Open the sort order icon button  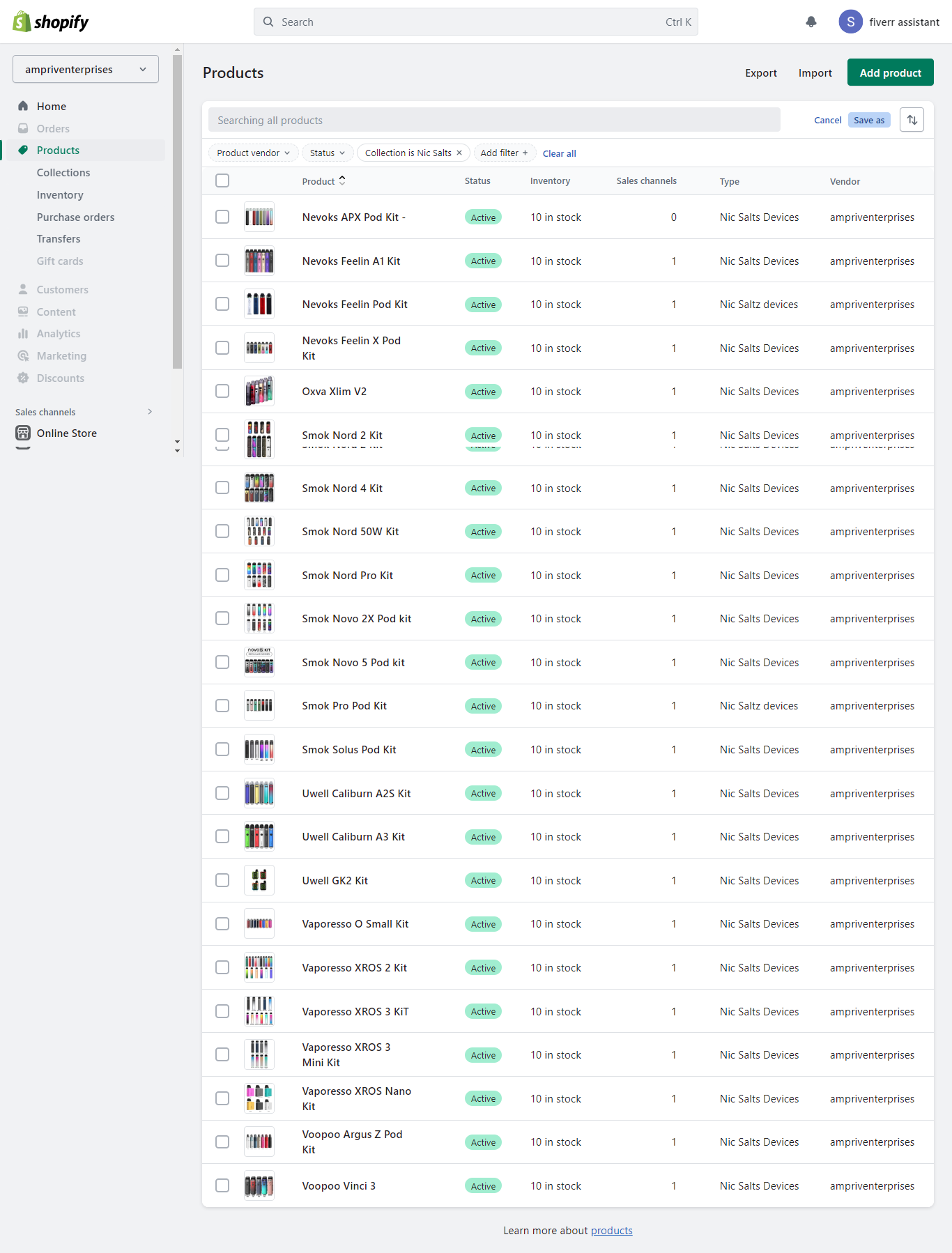pos(912,120)
